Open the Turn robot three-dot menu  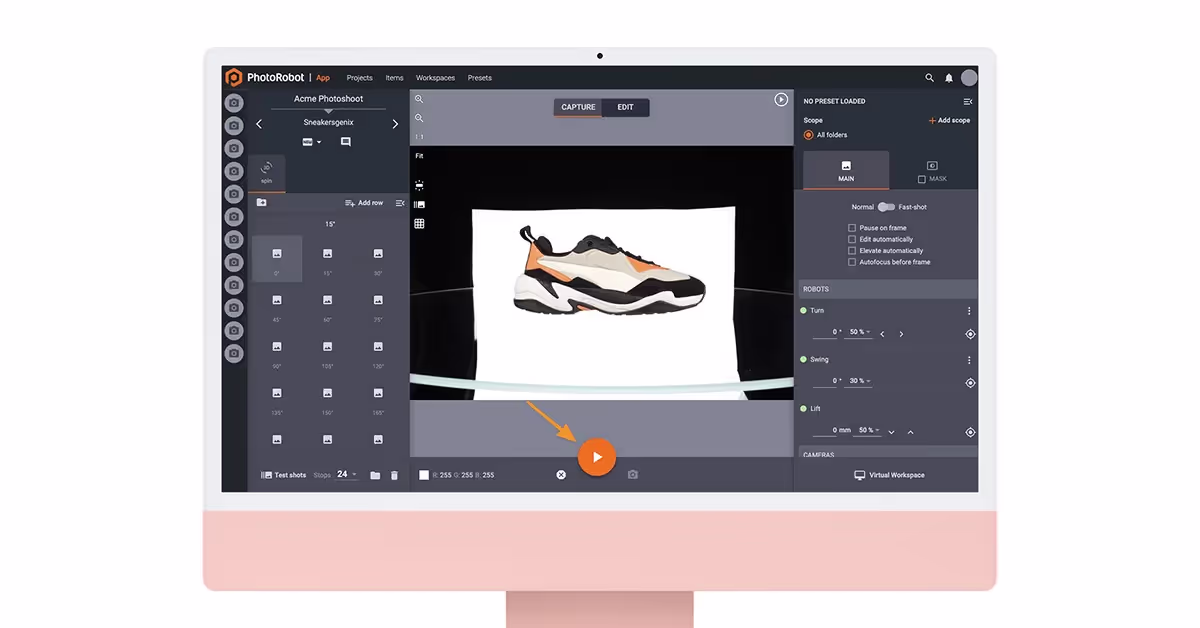969,311
